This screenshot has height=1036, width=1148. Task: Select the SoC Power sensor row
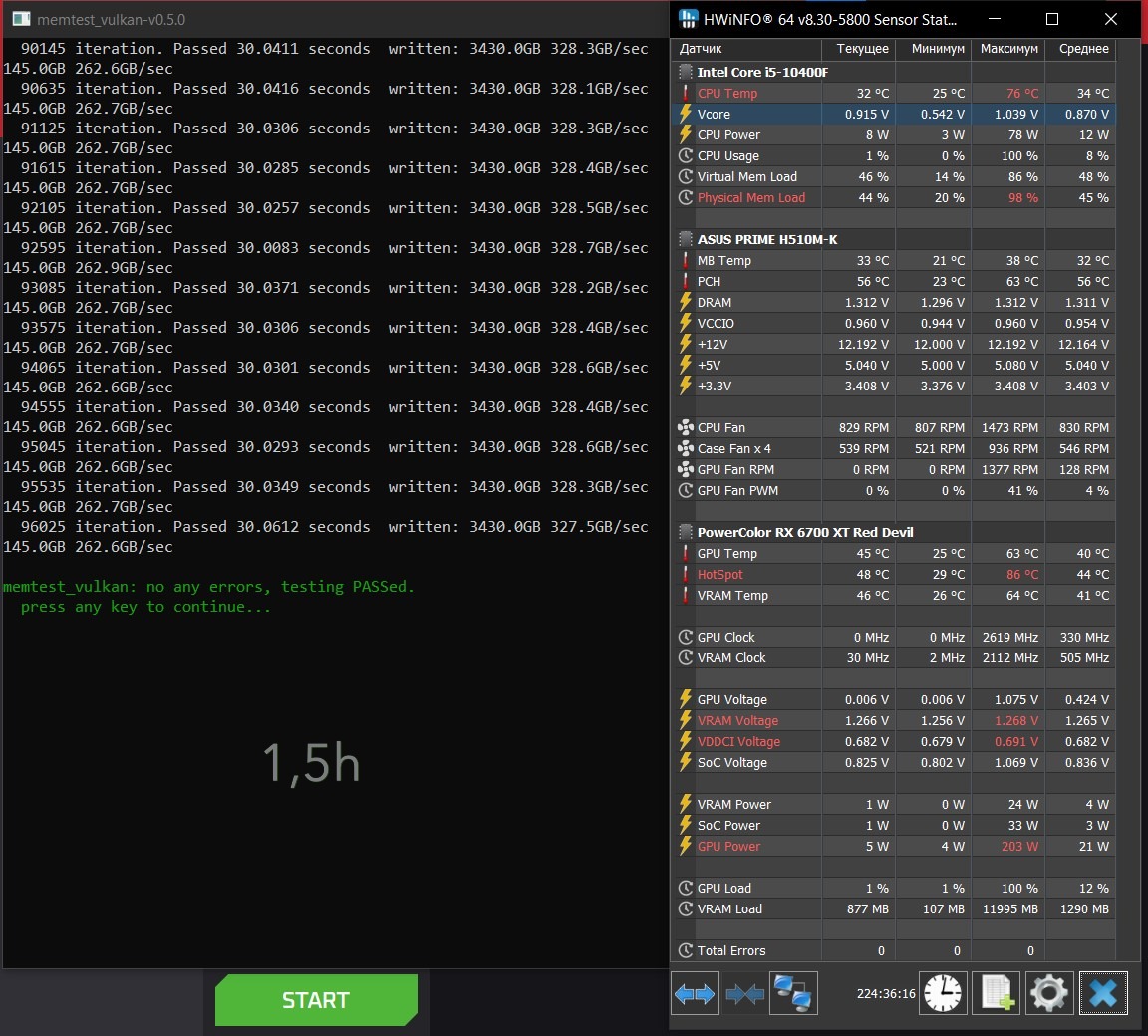pos(893,825)
